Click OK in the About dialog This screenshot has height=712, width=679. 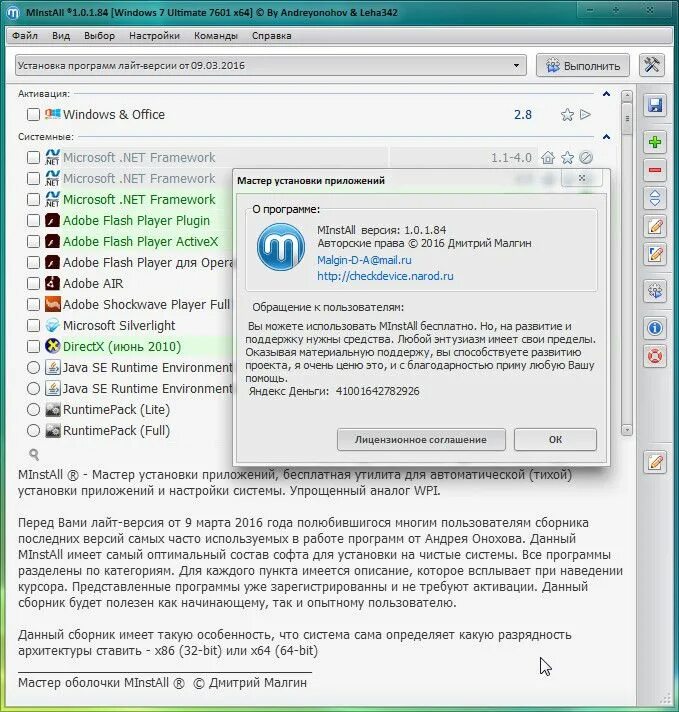[555, 440]
